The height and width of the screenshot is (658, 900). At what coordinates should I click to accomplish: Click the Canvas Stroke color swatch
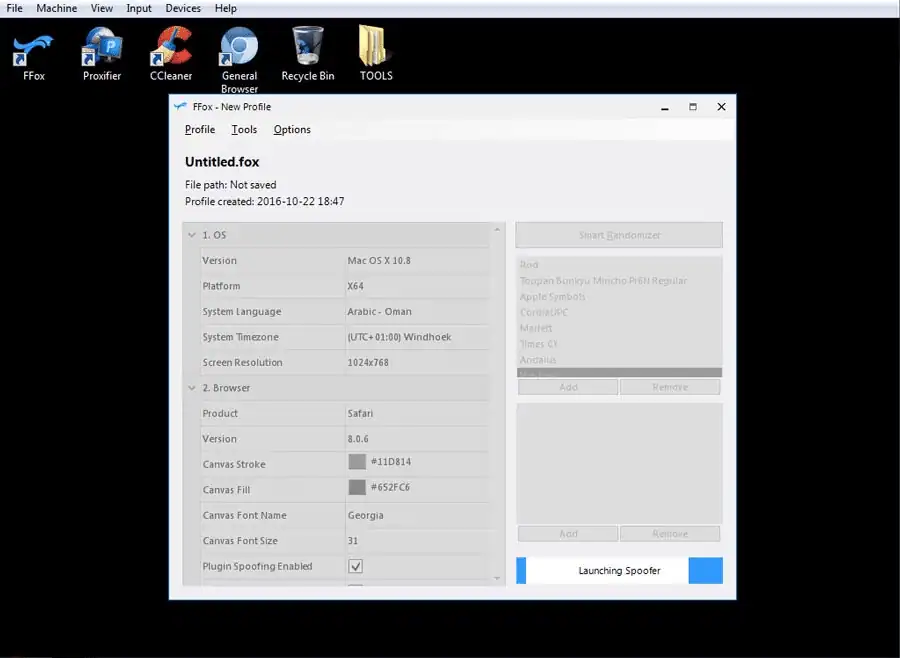(x=357, y=462)
